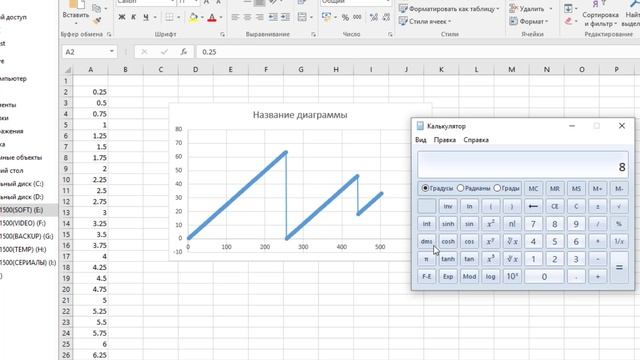Viewport: 640px width, 360px height.
Task: Expand the Стили ячеек dropdown
Action: click(449, 21)
